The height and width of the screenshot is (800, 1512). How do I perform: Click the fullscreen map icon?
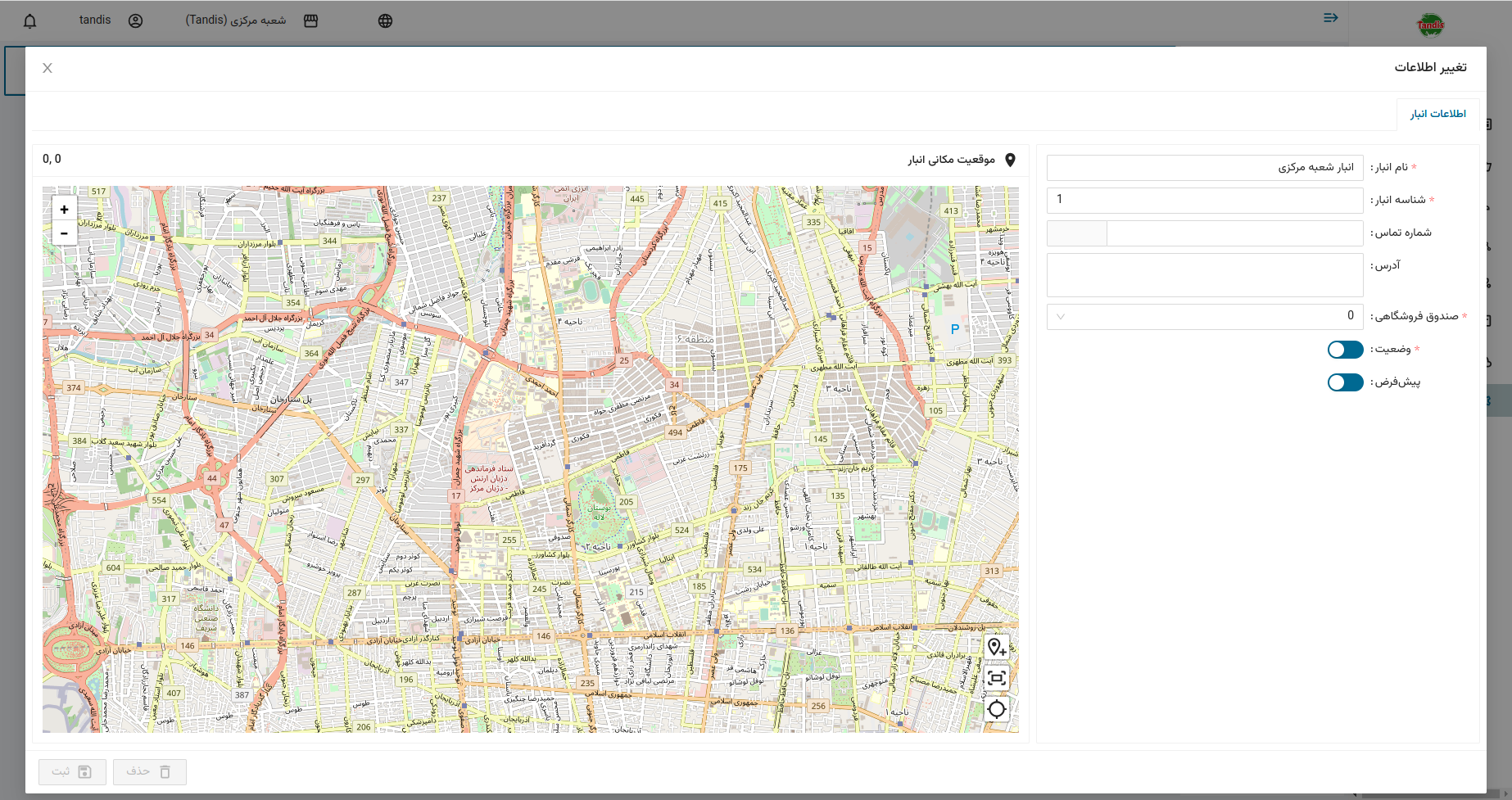pos(996,678)
